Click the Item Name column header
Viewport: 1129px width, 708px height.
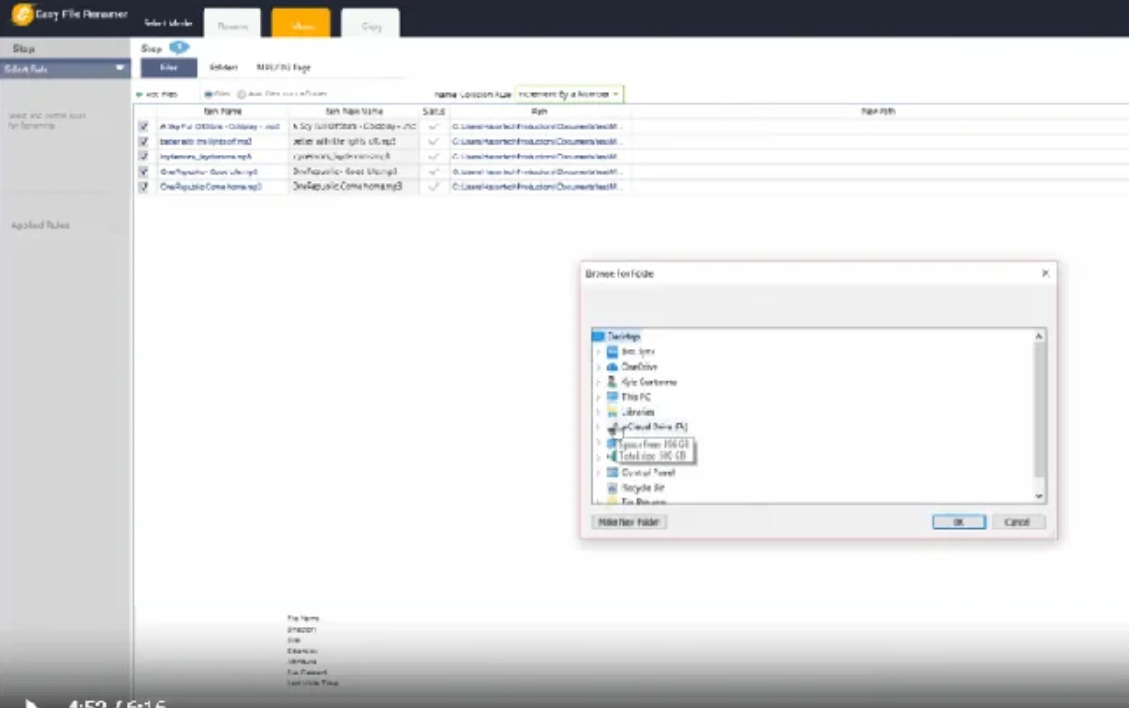pyautogui.click(x=222, y=111)
